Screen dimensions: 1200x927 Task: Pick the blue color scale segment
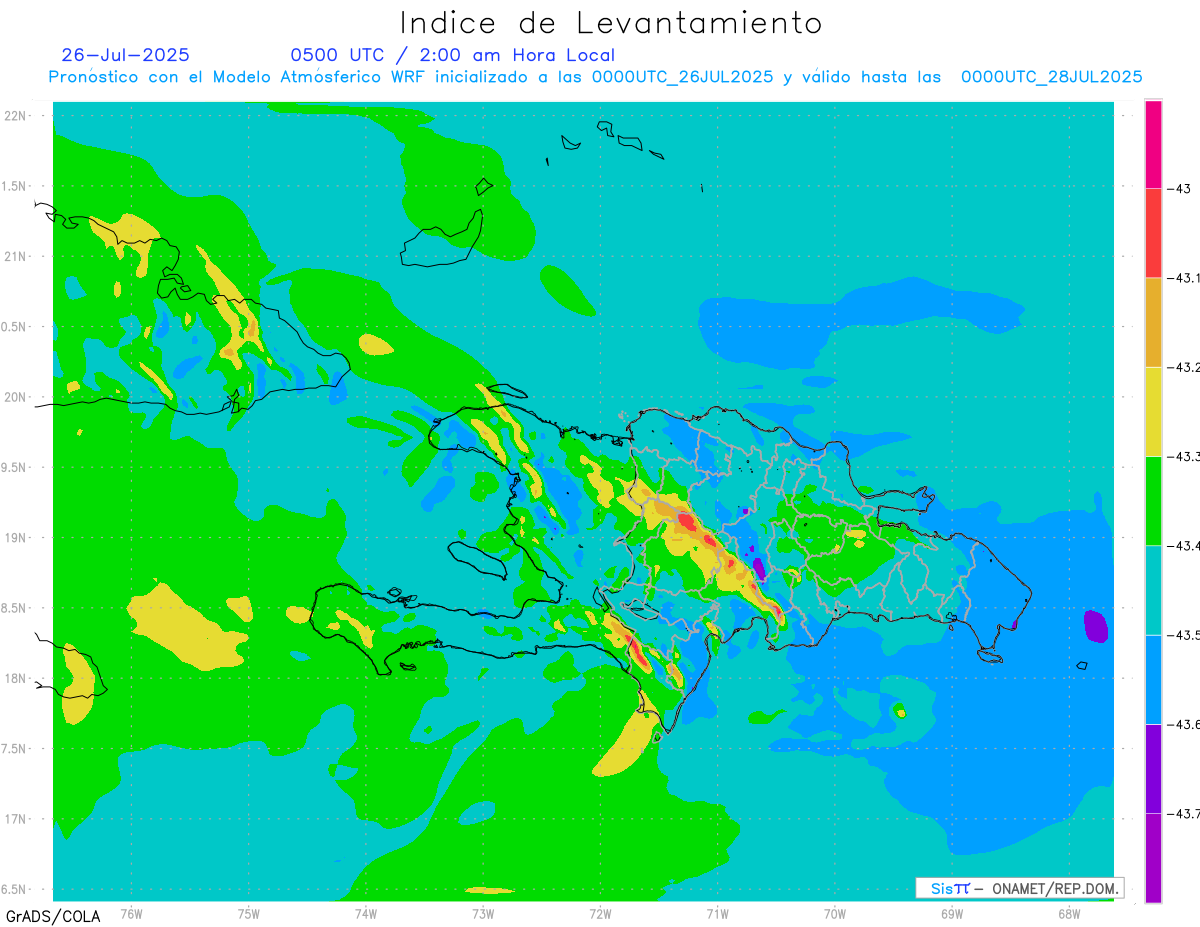1153,679
